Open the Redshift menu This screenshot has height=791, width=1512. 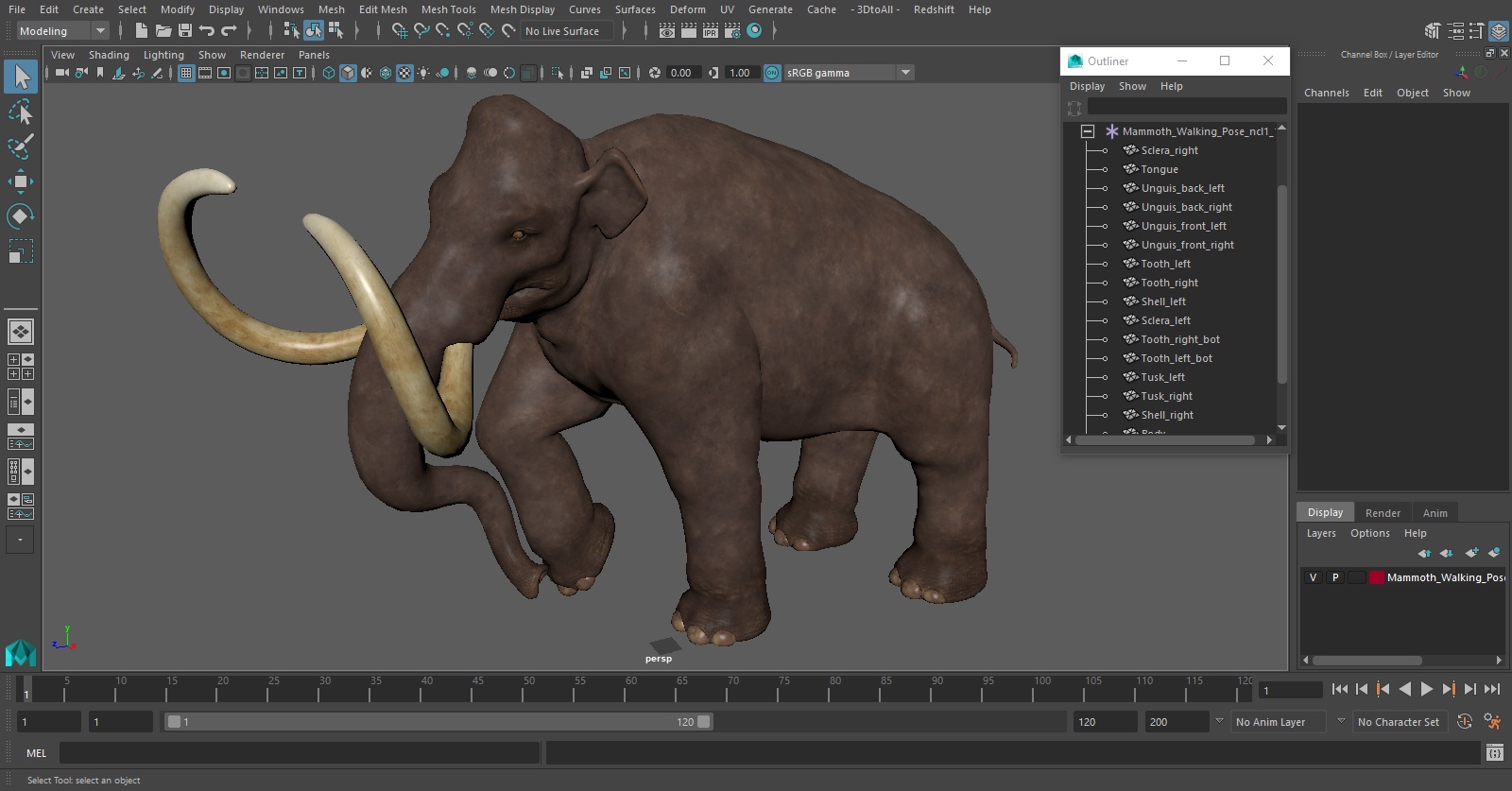click(x=934, y=9)
